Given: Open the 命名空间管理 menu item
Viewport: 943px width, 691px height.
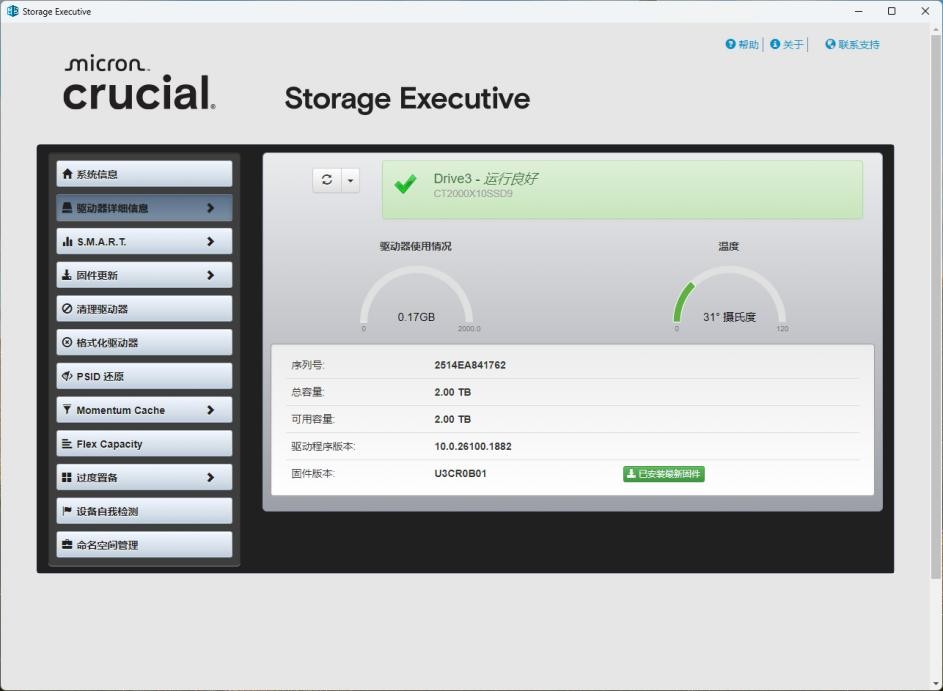Looking at the screenshot, I should point(144,544).
